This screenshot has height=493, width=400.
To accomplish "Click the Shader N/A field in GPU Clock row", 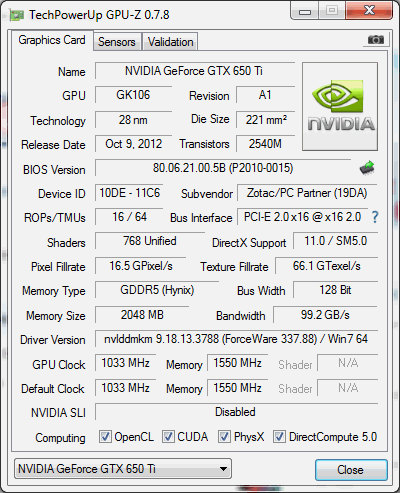I will coord(348,363).
